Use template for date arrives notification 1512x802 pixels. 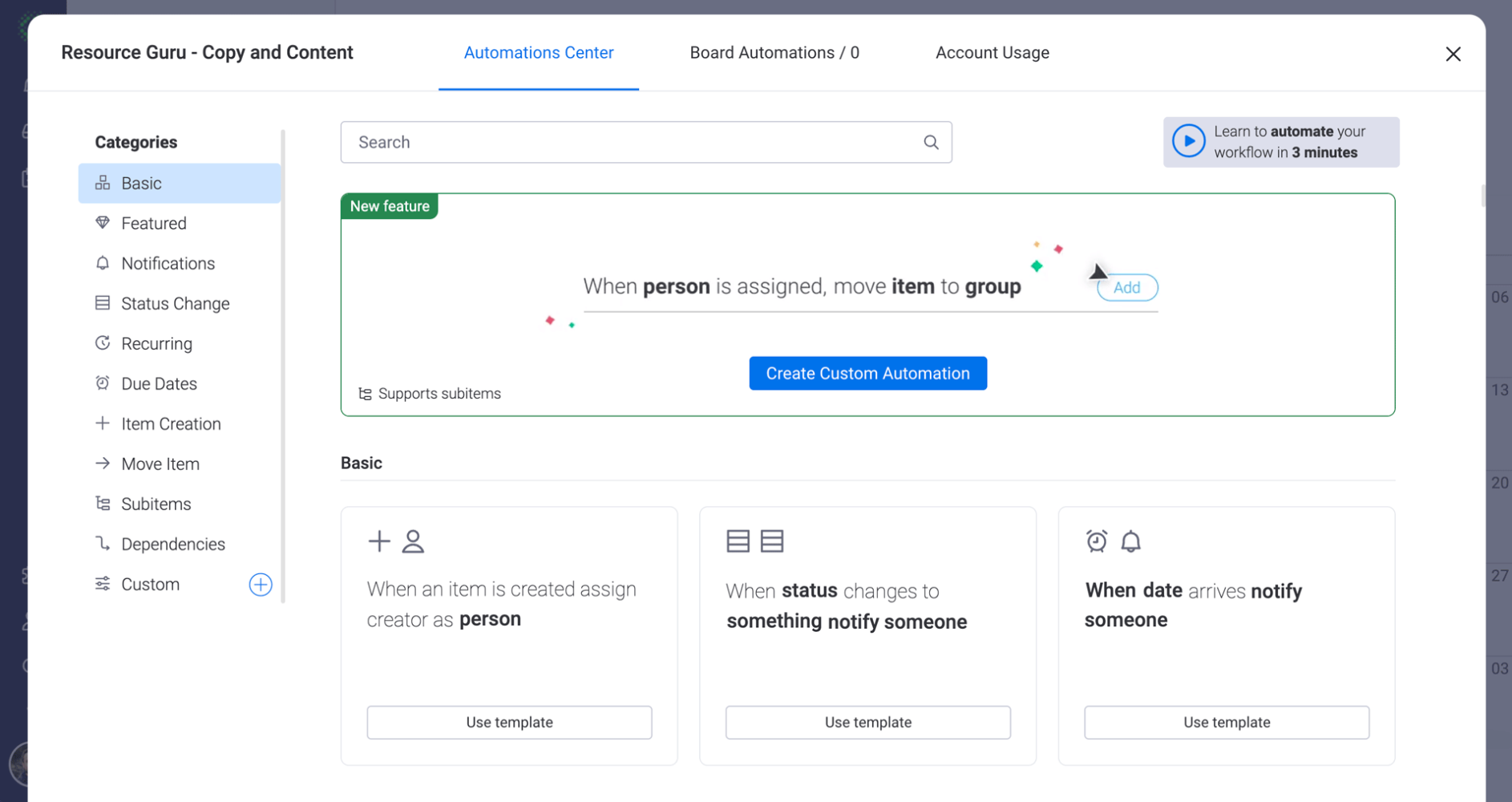pyautogui.click(x=1226, y=723)
